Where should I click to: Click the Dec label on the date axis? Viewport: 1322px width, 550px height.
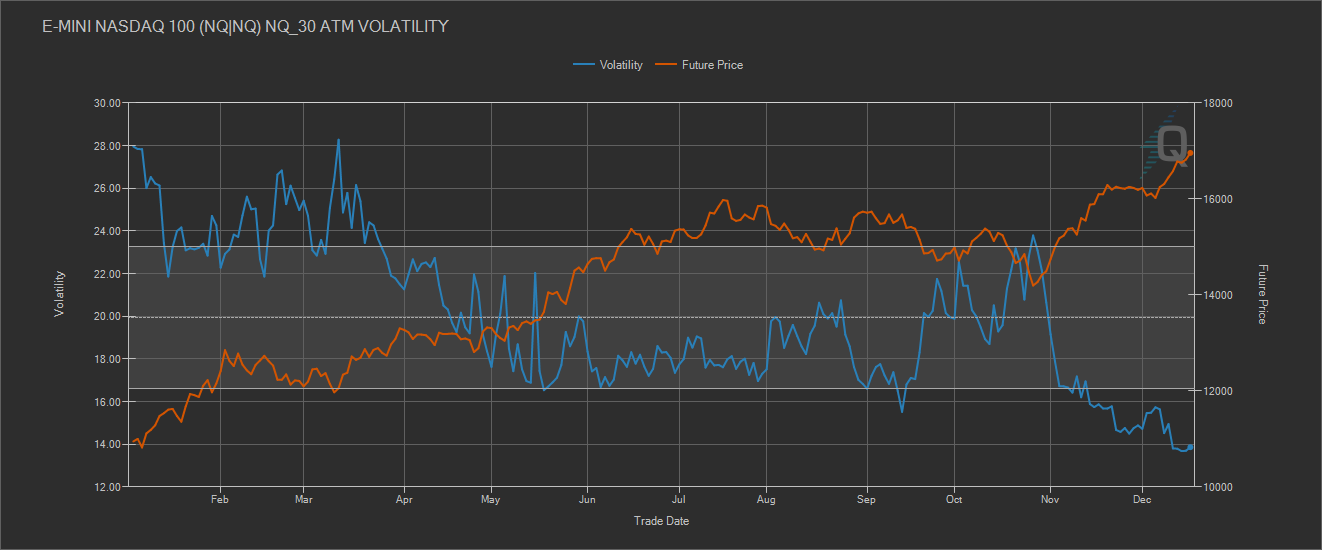tap(1141, 499)
